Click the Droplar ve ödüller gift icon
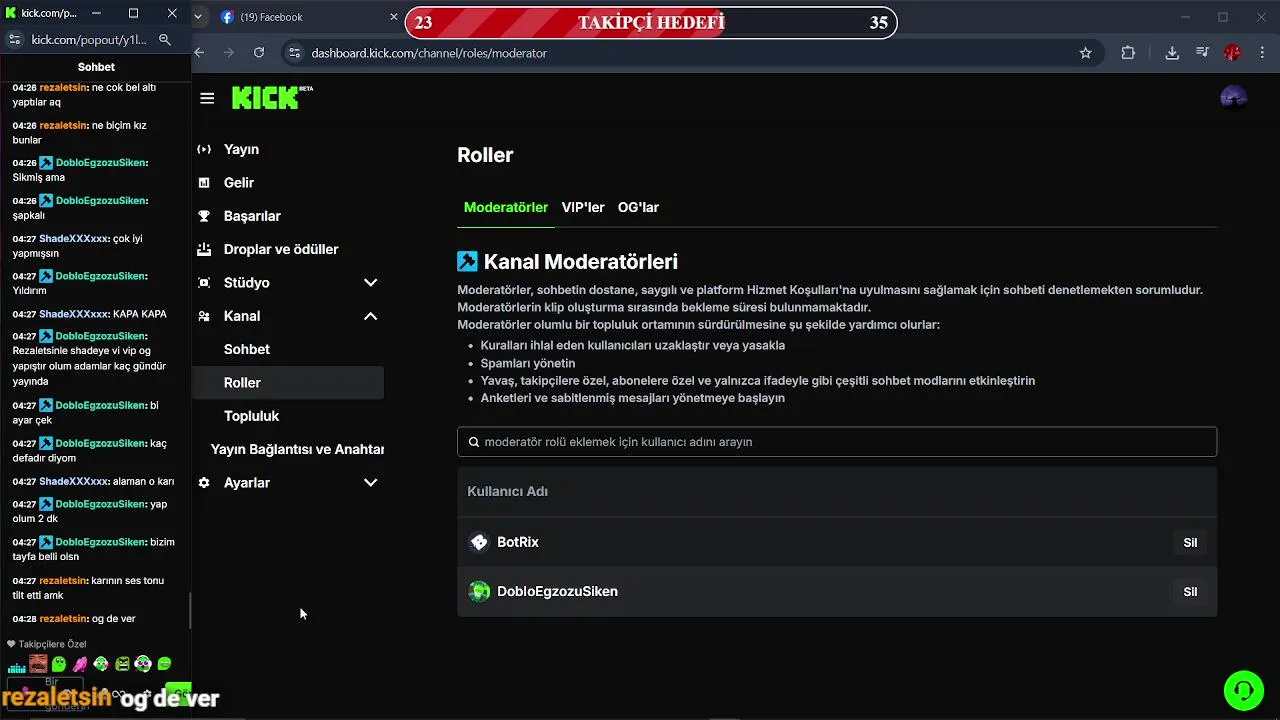Image resolution: width=1280 pixels, height=720 pixels. 204,249
